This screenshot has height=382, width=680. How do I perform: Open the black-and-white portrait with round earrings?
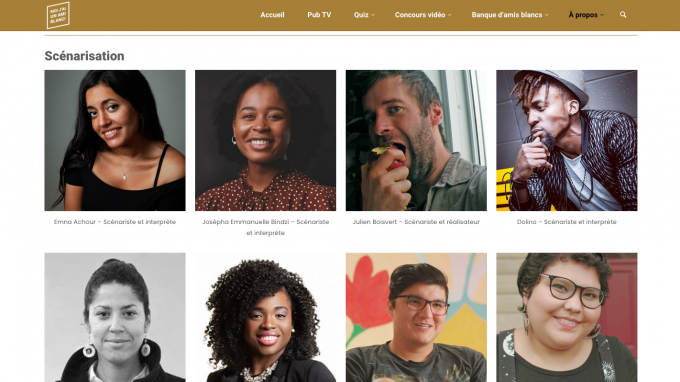coord(115,317)
